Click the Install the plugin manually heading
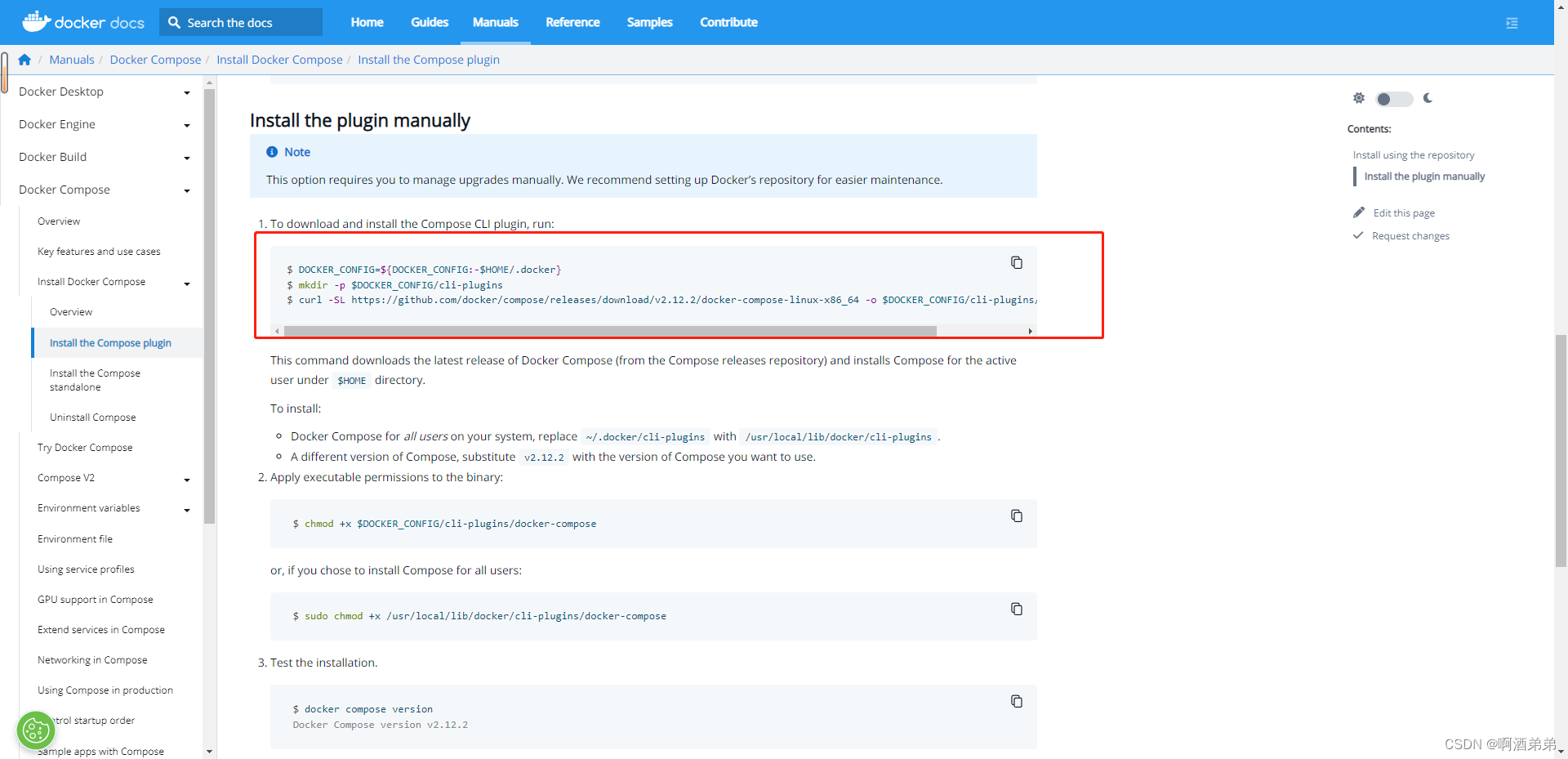This screenshot has height=759, width=1568. pos(360,121)
